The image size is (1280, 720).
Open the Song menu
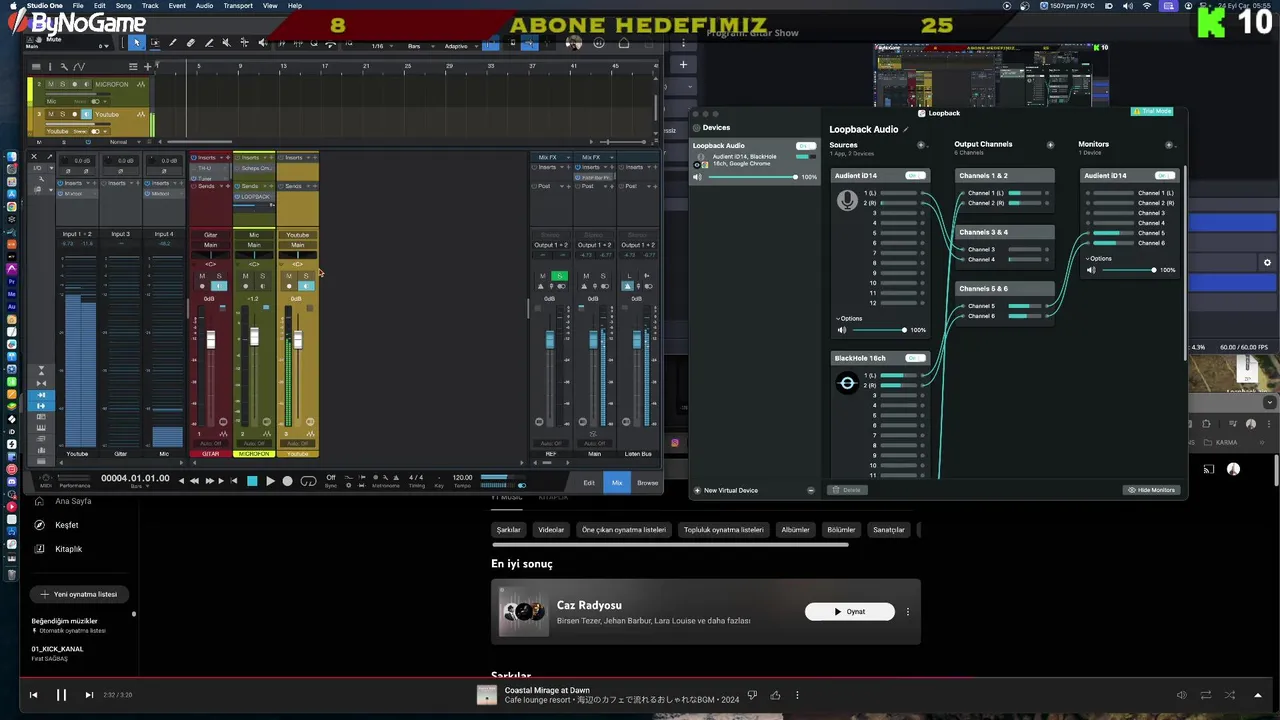click(123, 5)
